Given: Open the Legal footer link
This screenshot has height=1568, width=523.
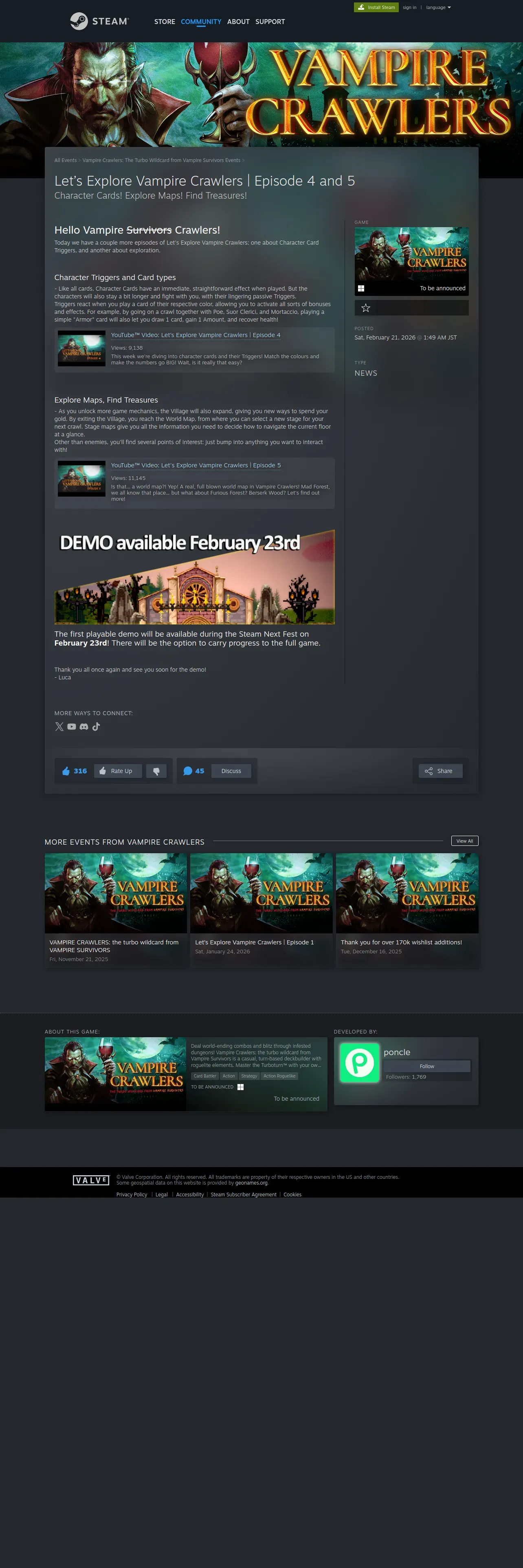Looking at the screenshot, I should click(x=161, y=1195).
